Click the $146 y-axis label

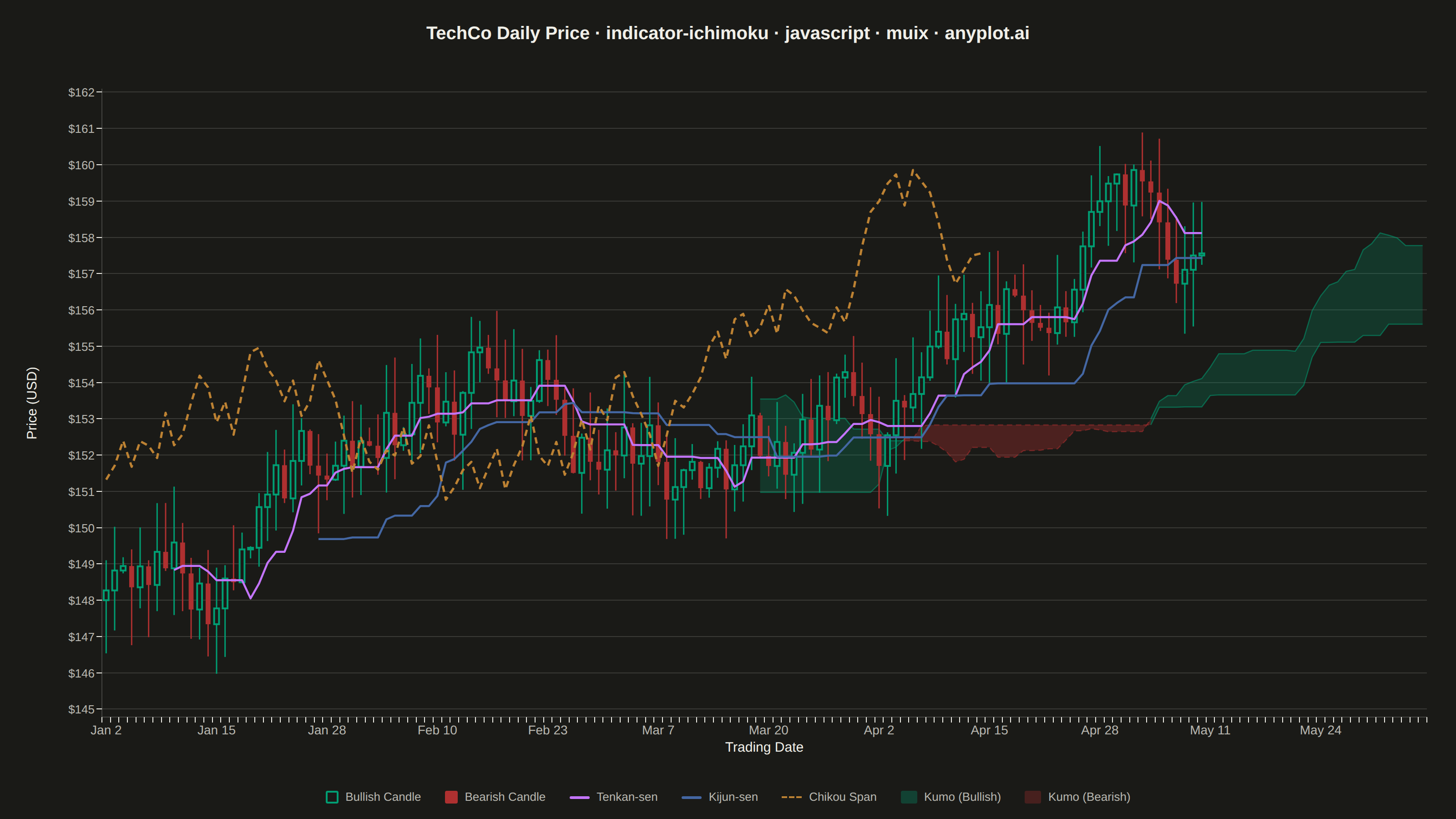point(81,673)
